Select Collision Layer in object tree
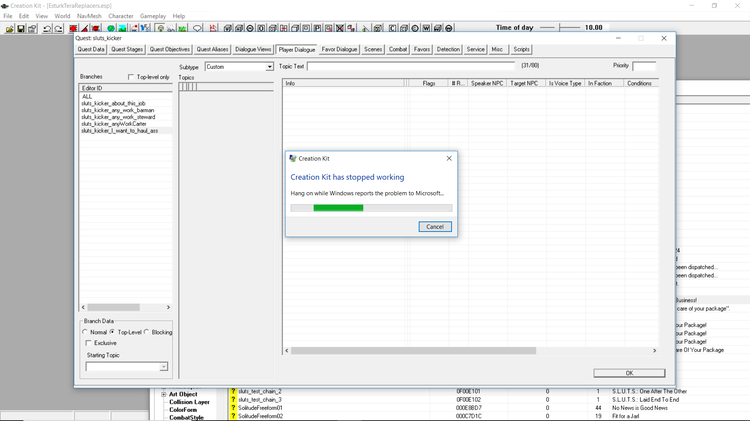750x421 pixels. pos(189,402)
